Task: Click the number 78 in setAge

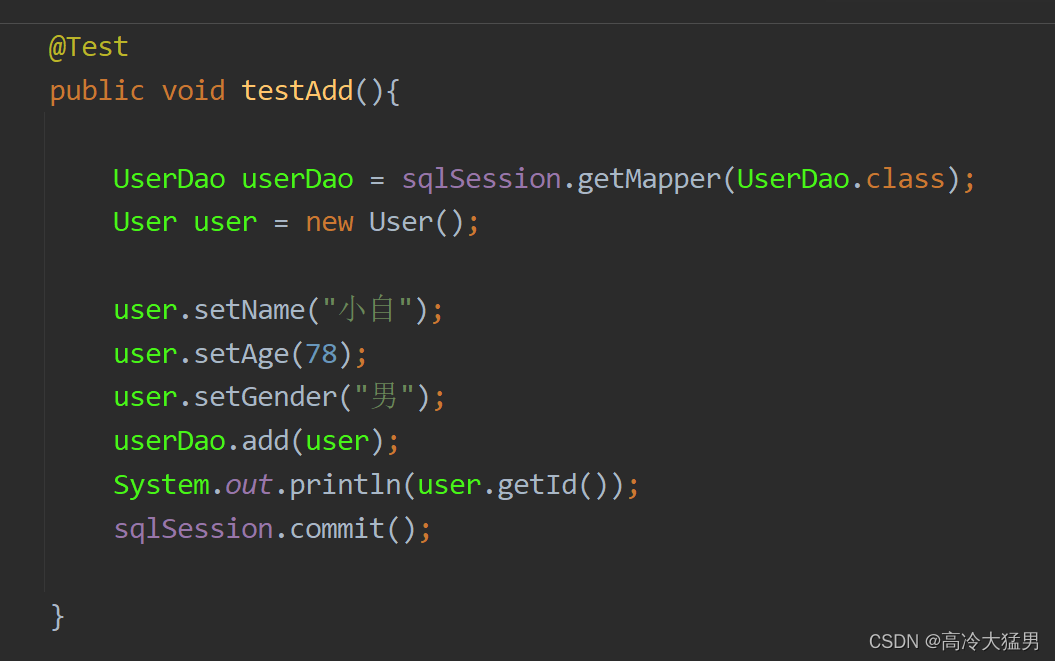Action: click(321, 354)
